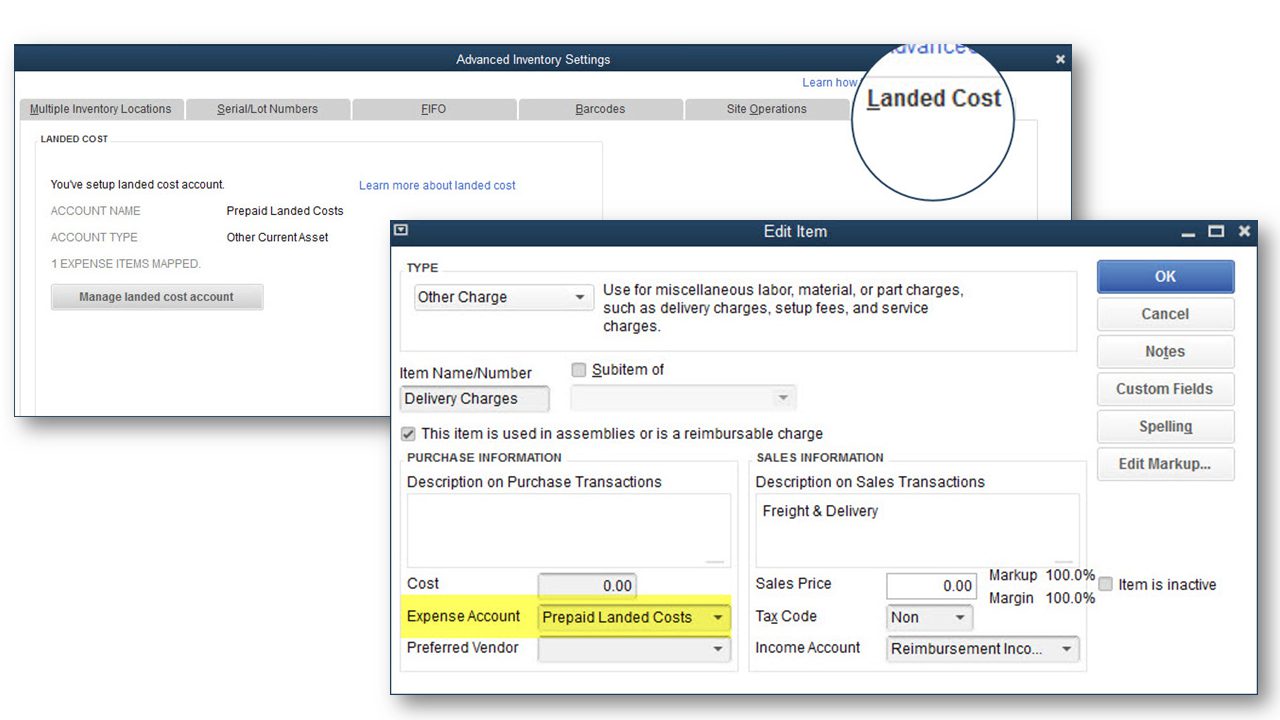Enable the 'Subitem of' checkbox

[x=579, y=370]
